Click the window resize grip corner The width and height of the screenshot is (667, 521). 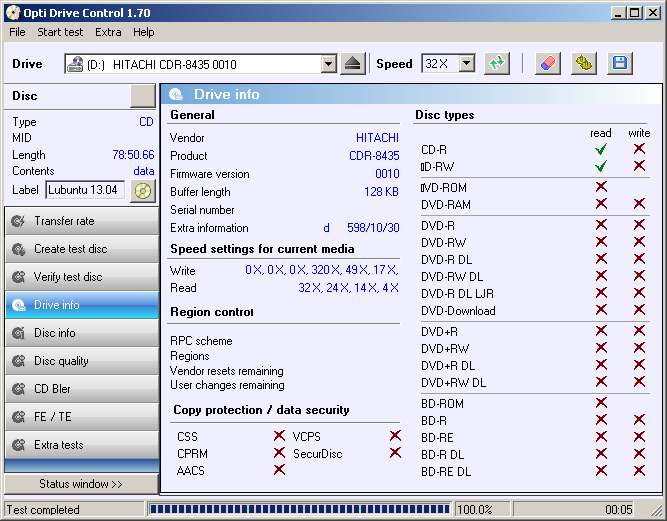click(x=656, y=510)
